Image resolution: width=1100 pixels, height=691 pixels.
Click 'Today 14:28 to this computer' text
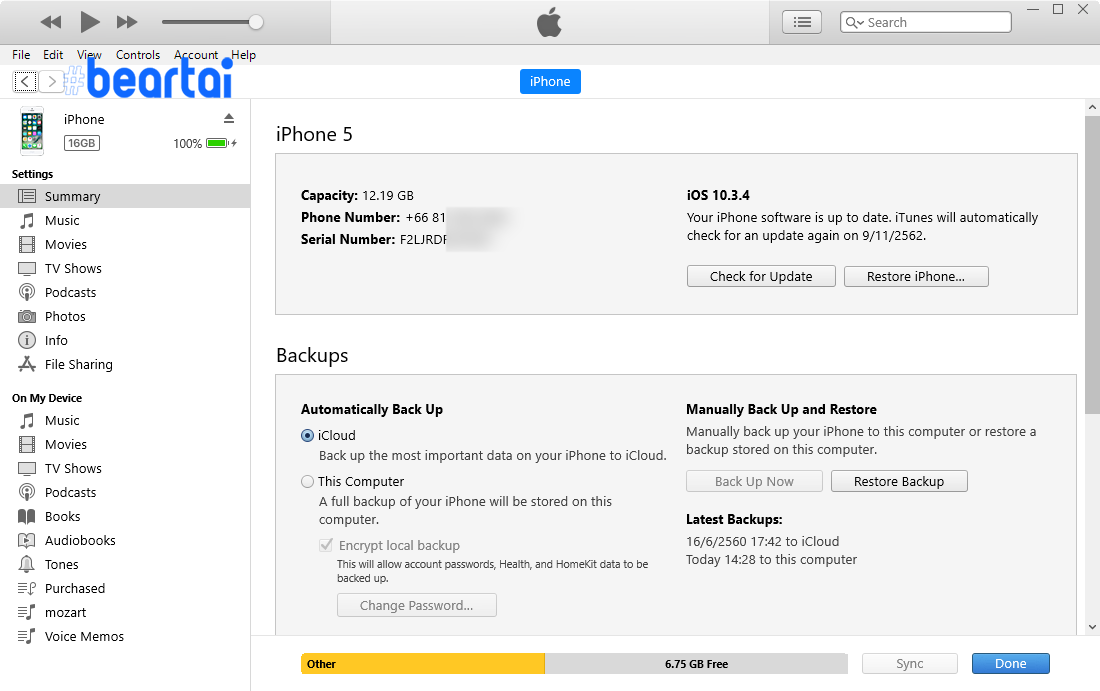[x=772, y=560]
